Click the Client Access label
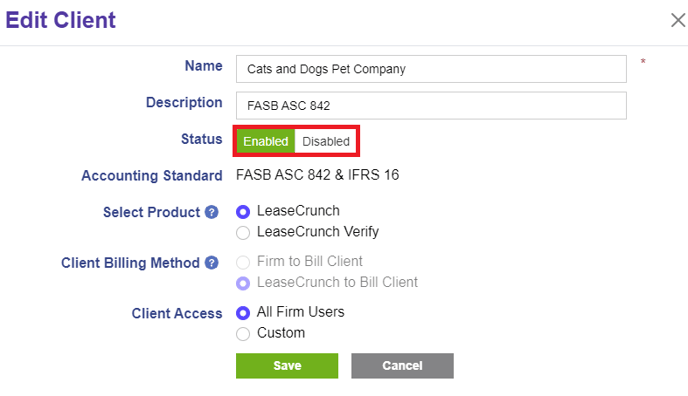 click(177, 314)
